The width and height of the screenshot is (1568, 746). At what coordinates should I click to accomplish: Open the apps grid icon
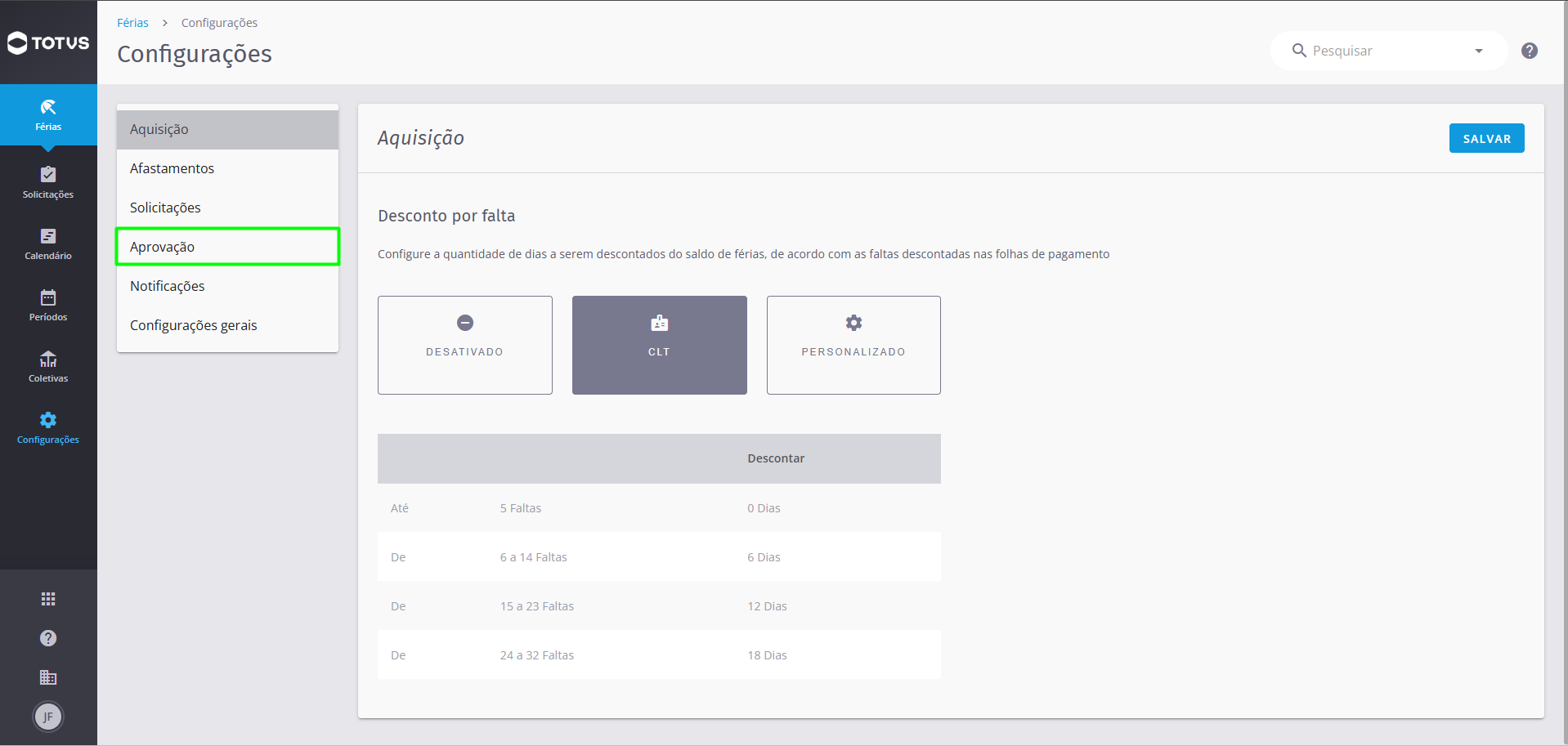(48, 599)
